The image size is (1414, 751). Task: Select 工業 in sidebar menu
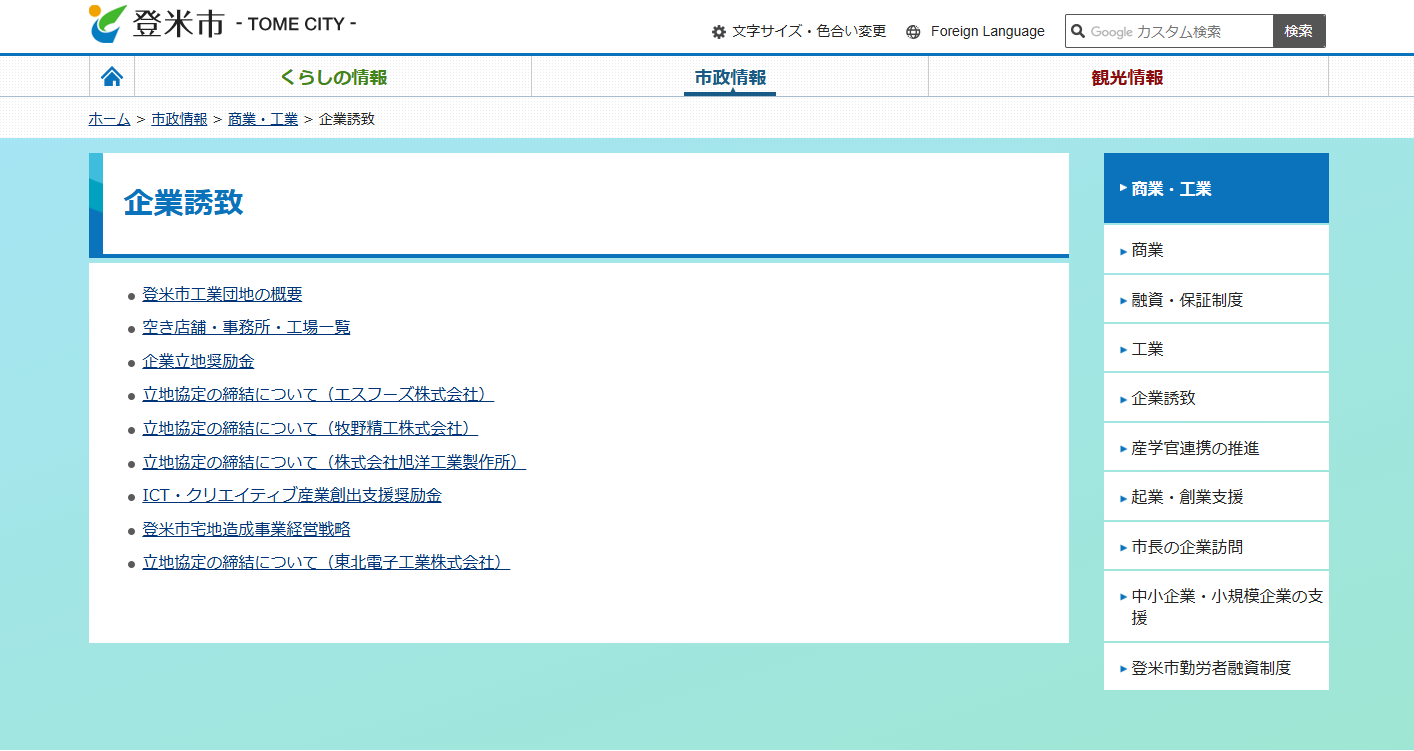1216,348
